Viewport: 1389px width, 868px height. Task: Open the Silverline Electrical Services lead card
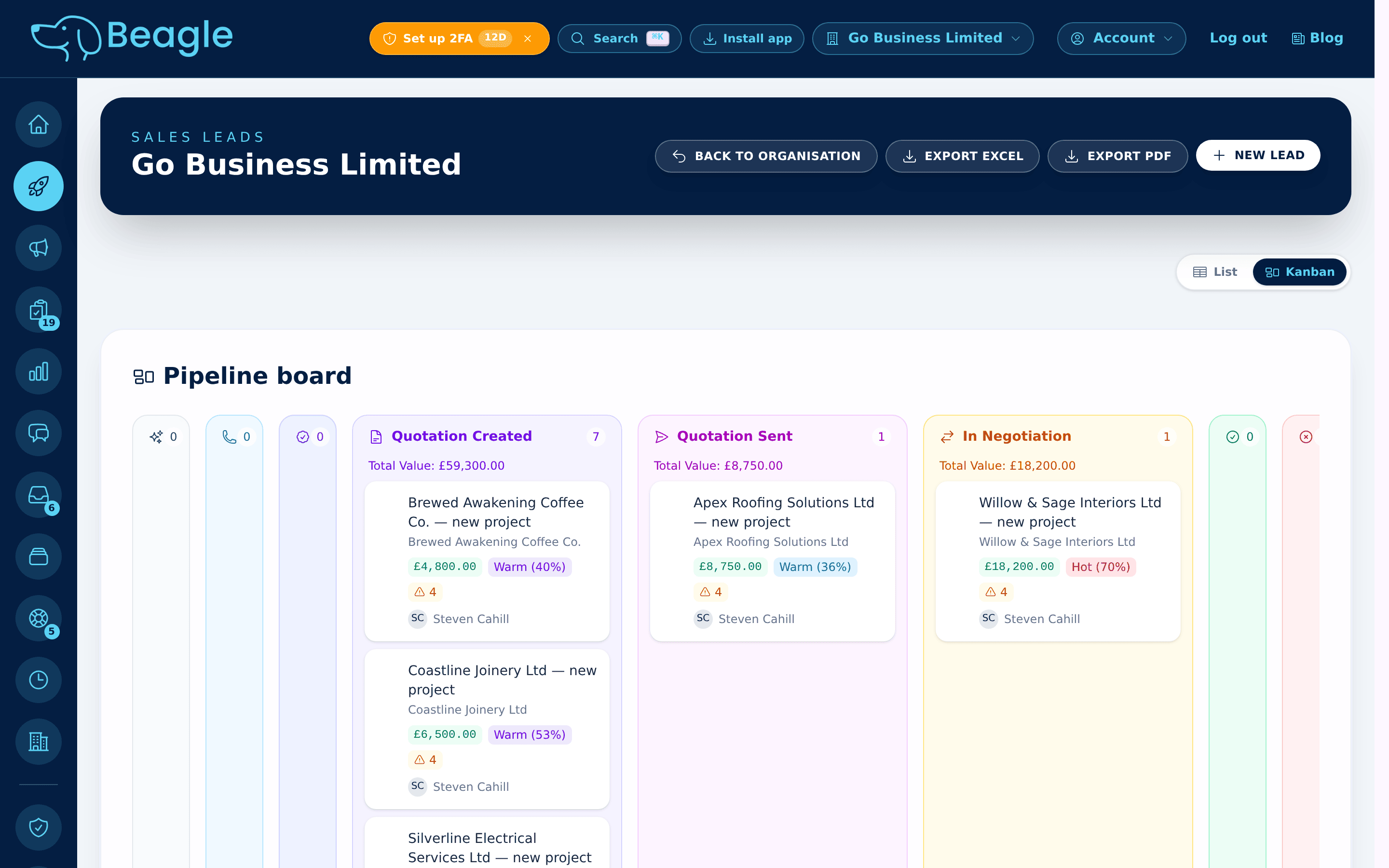click(487, 843)
